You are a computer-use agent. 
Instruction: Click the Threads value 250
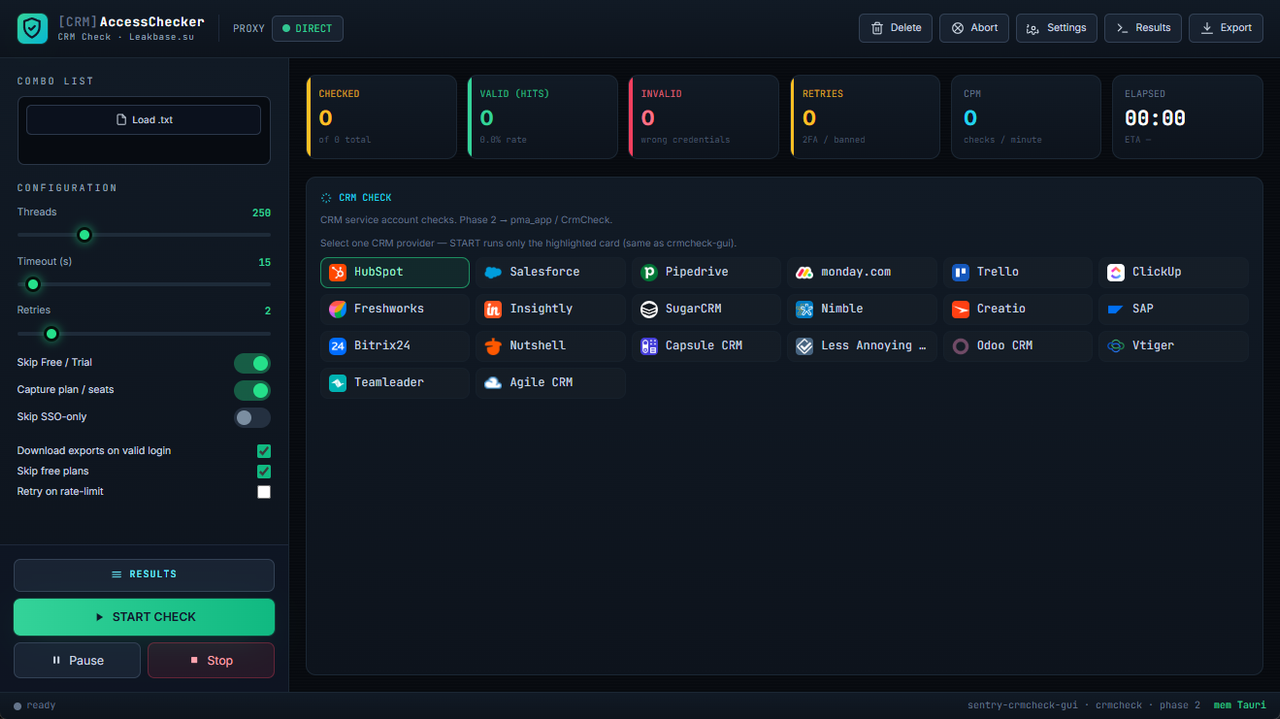[261, 213]
